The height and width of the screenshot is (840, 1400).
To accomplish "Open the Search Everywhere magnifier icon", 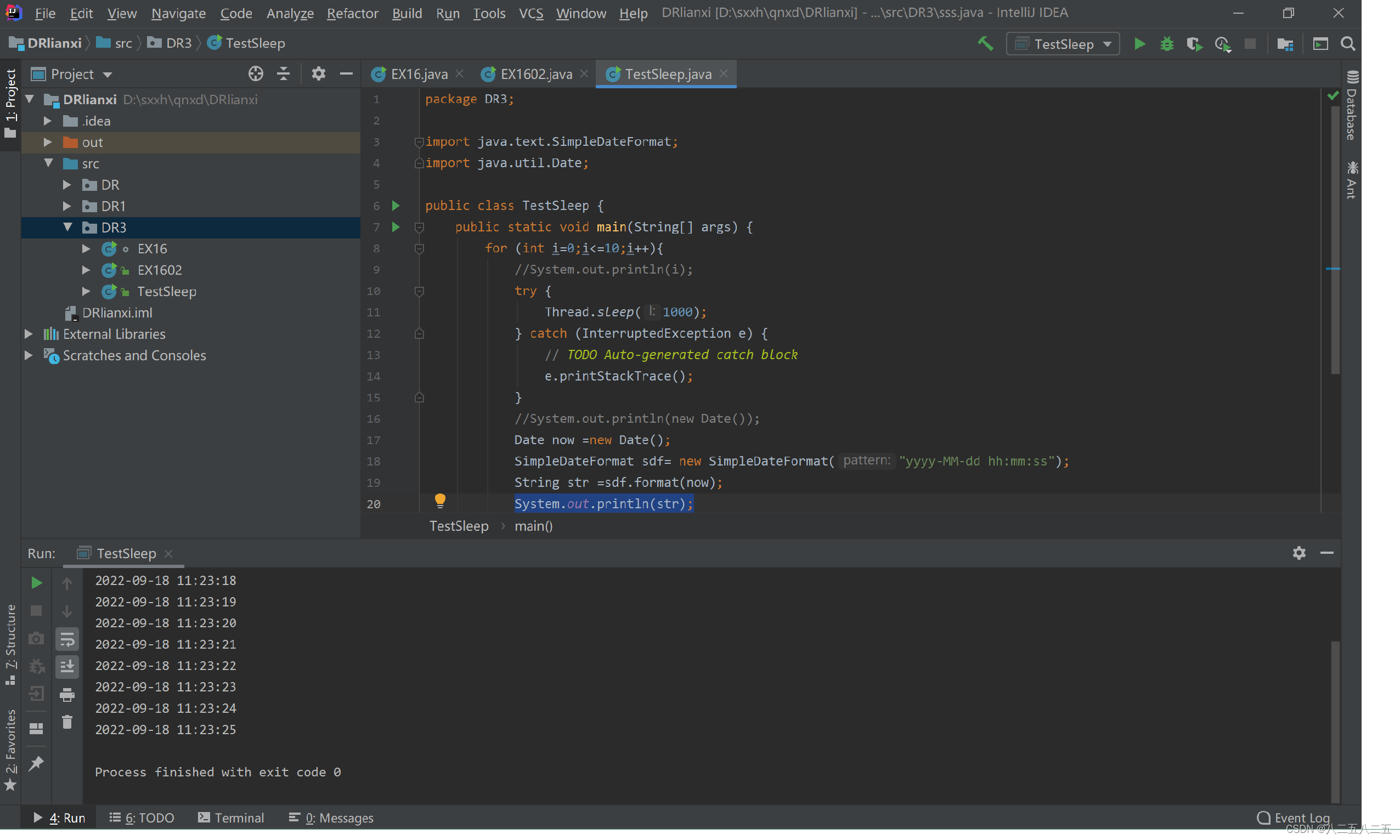I will coord(1348,43).
